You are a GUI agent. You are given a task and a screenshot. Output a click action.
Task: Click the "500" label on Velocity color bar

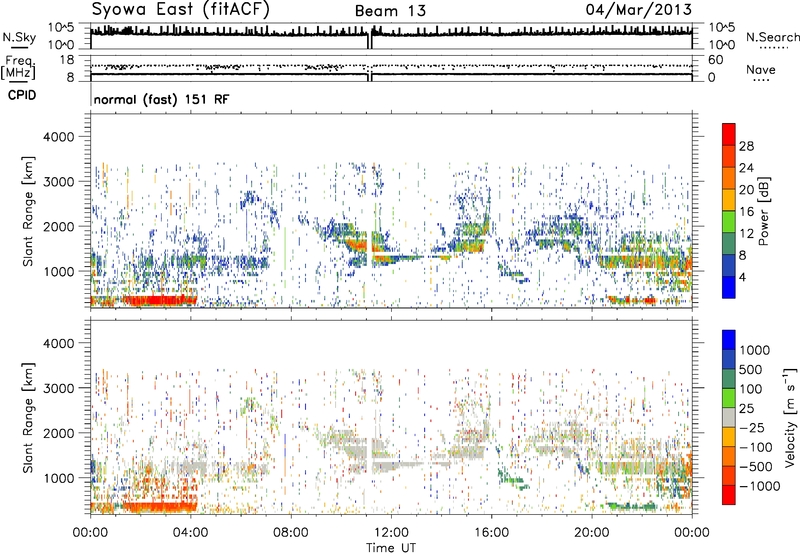(x=751, y=369)
